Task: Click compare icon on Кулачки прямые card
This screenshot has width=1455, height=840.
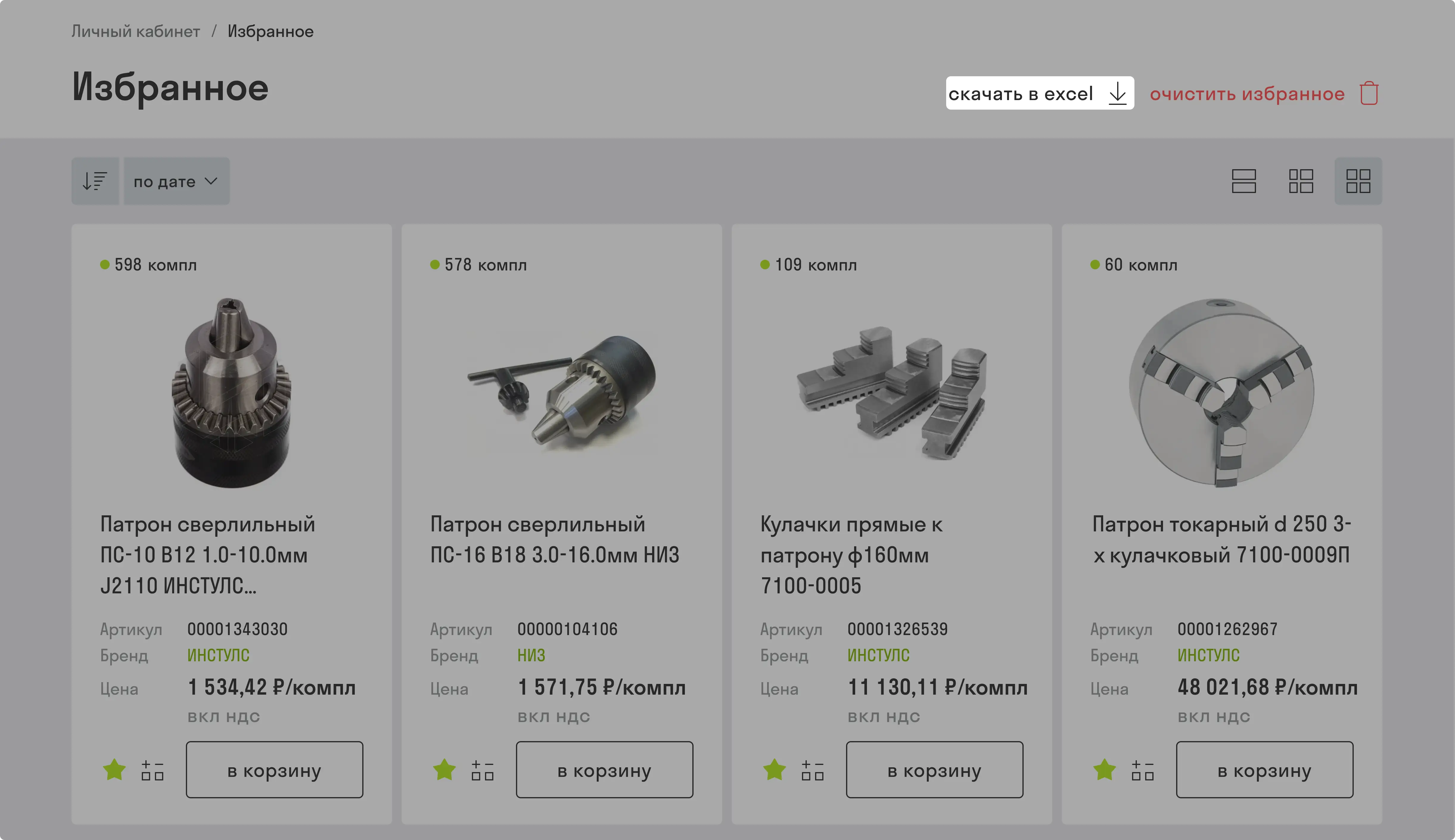Action: pos(812,770)
